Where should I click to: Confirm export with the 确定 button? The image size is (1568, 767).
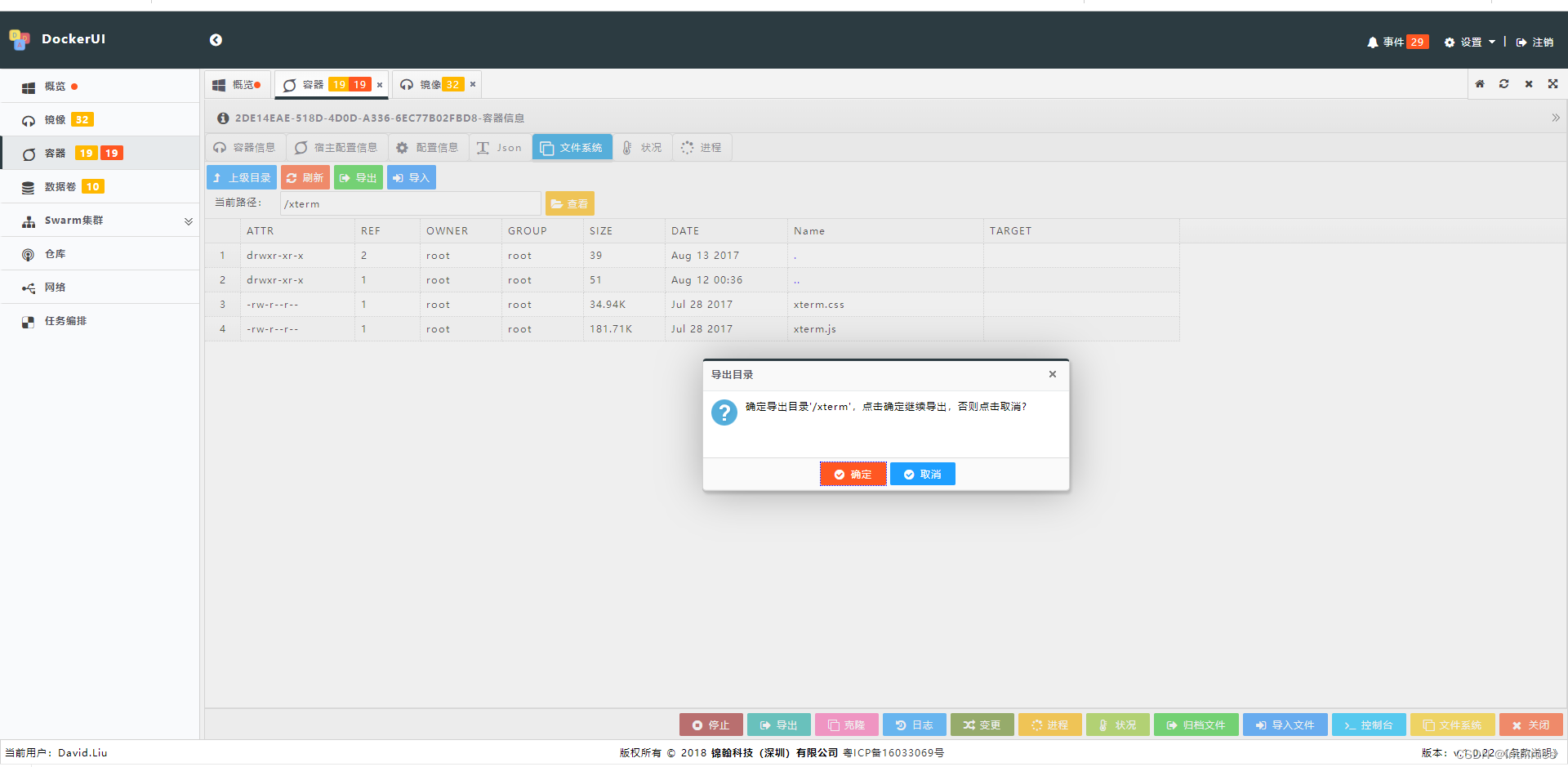coord(853,474)
